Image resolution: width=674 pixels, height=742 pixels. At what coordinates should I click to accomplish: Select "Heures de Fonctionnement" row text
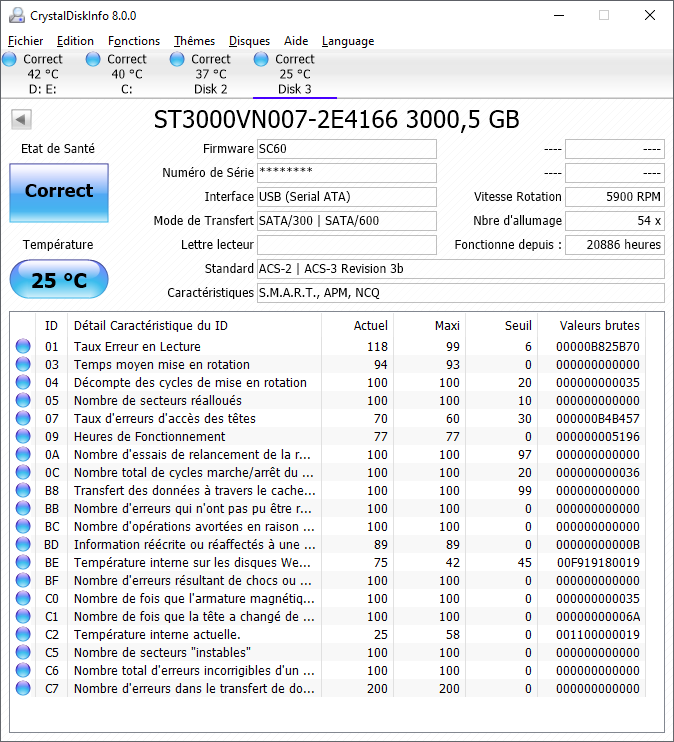(x=150, y=436)
